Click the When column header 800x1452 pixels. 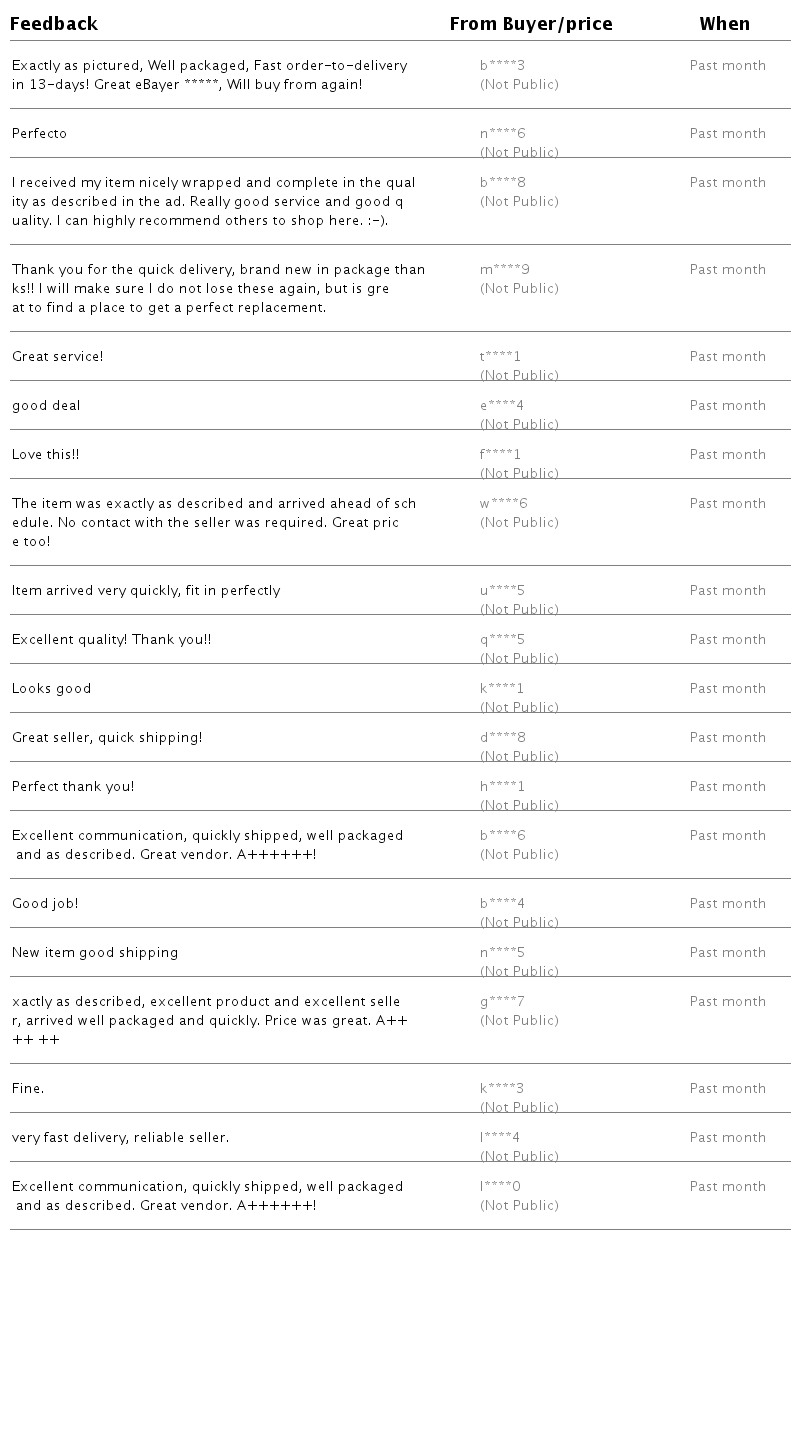[724, 23]
